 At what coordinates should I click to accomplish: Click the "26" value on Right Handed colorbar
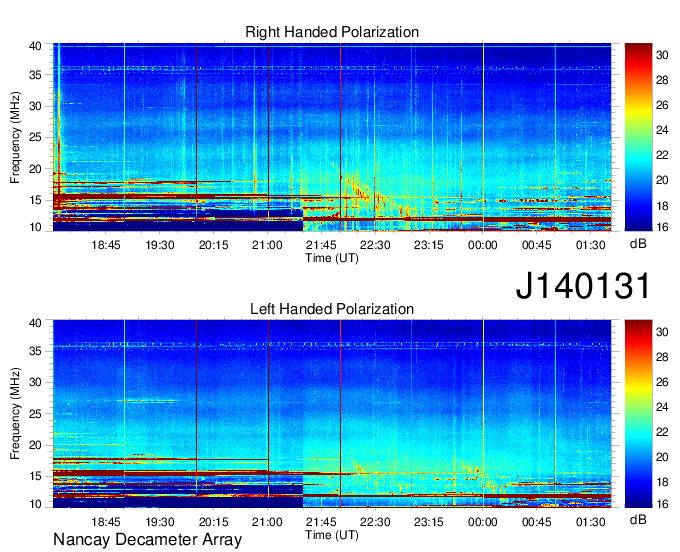[x=662, y=105]
